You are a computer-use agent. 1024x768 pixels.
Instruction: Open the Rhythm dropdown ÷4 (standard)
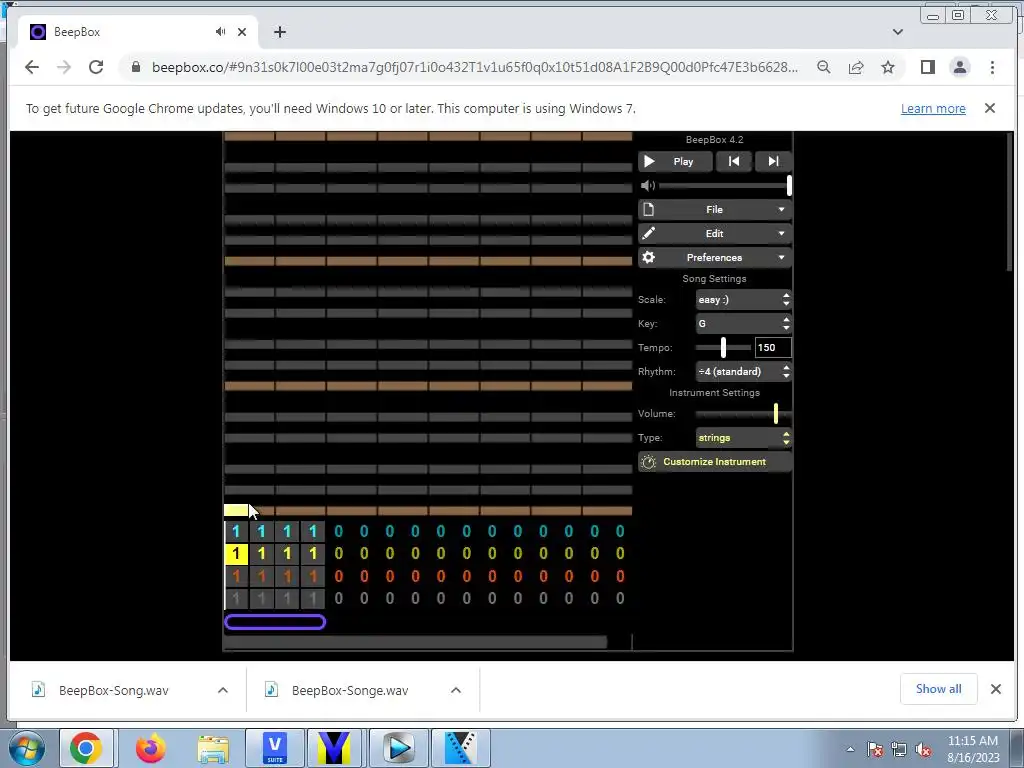(744, 372)
